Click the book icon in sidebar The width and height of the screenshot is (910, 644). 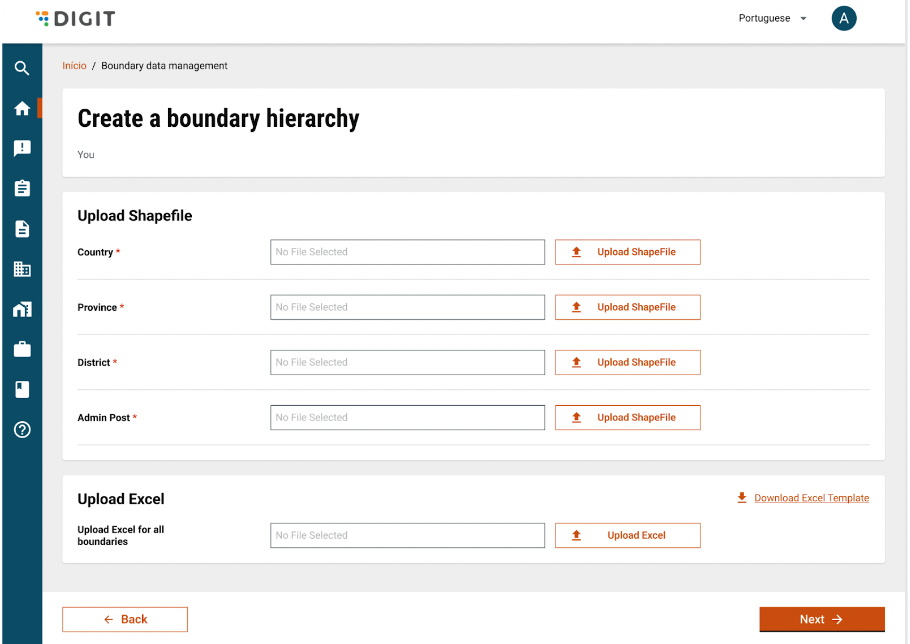click(x=22, y=389)
